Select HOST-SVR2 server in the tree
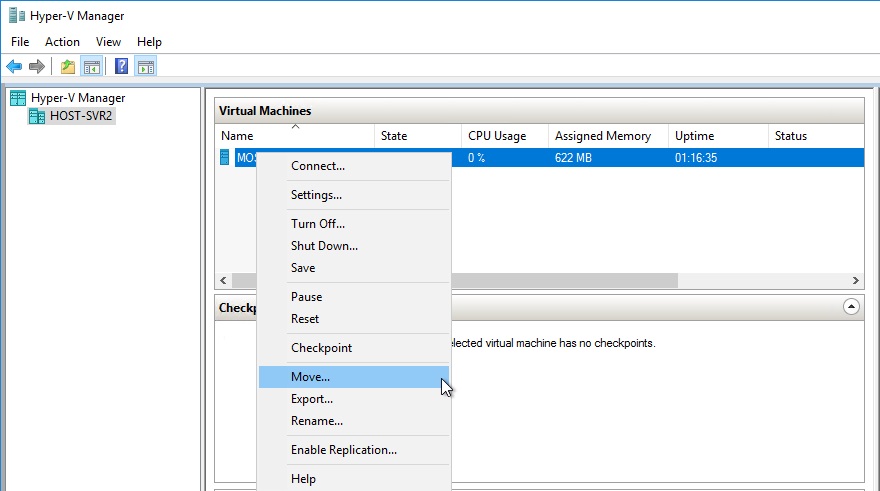880x491 pixels. tap(81, 116)
